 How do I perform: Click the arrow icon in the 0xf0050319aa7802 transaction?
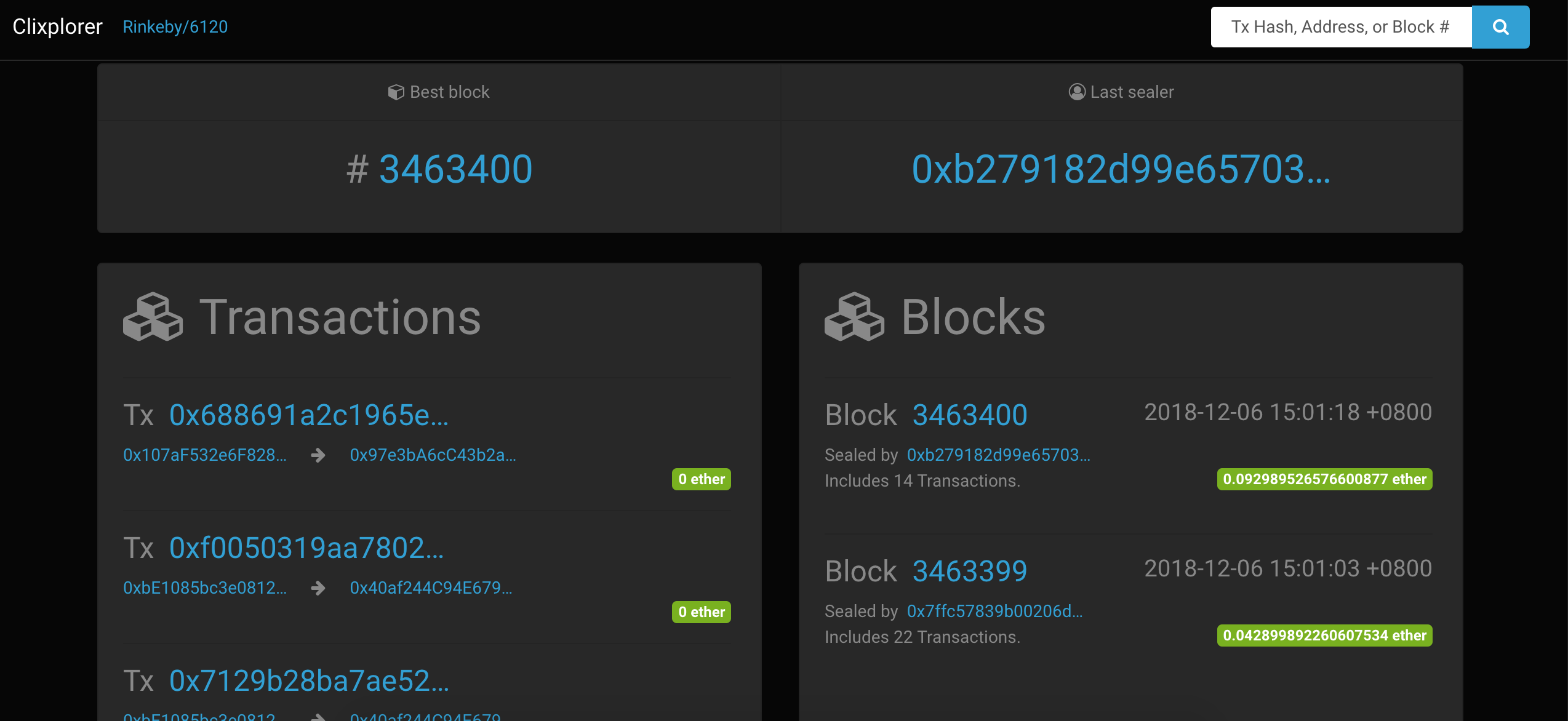coord(318,588)
